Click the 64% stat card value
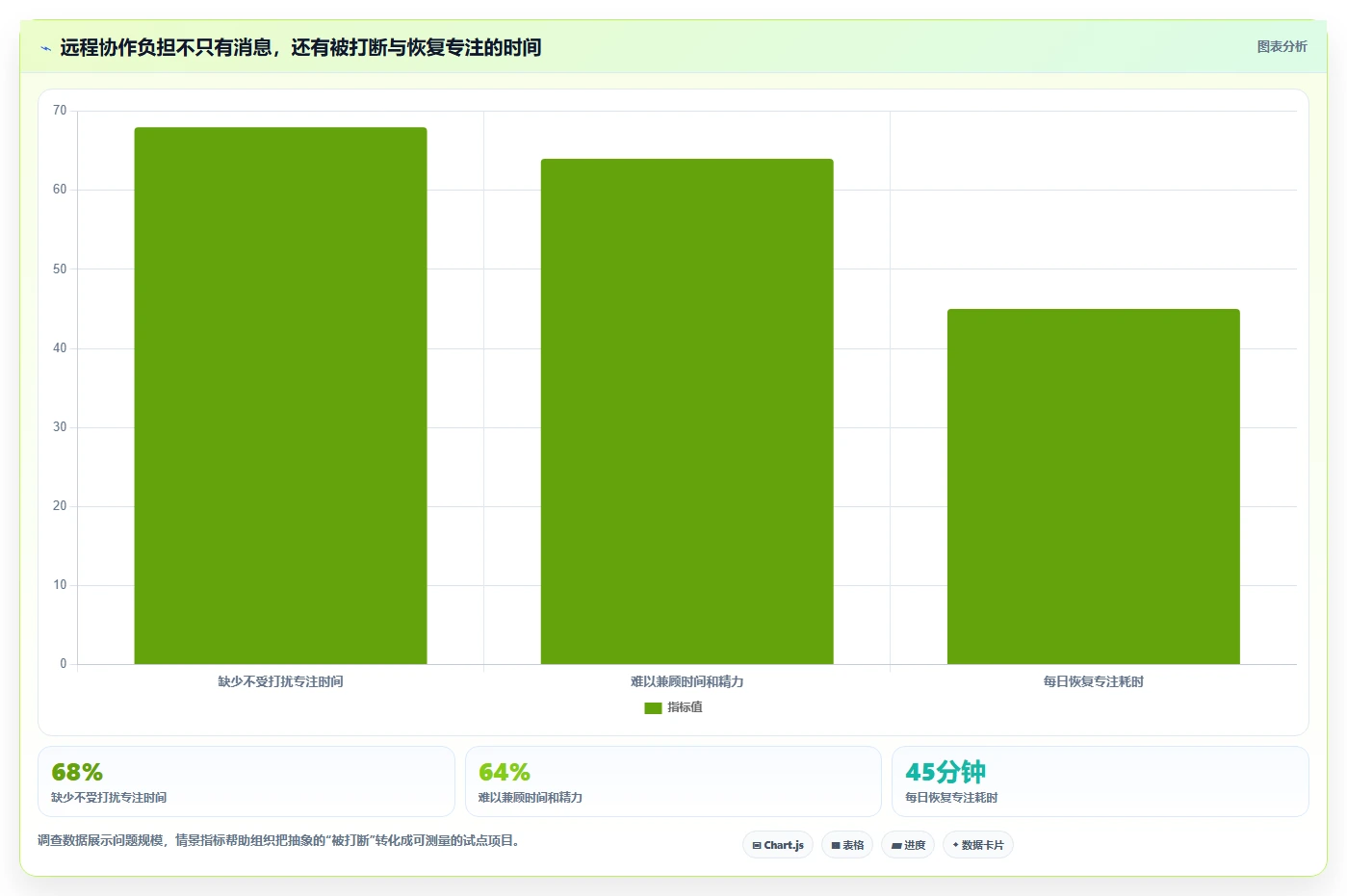This screenshot has height=896, width=1347. pos(505,773)
